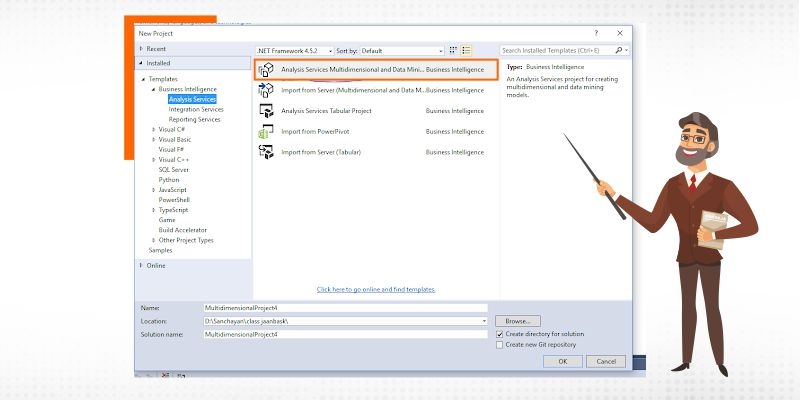Expand the Online section
The width and height of the screenshot is (800, 400).
tap(141, 265)
